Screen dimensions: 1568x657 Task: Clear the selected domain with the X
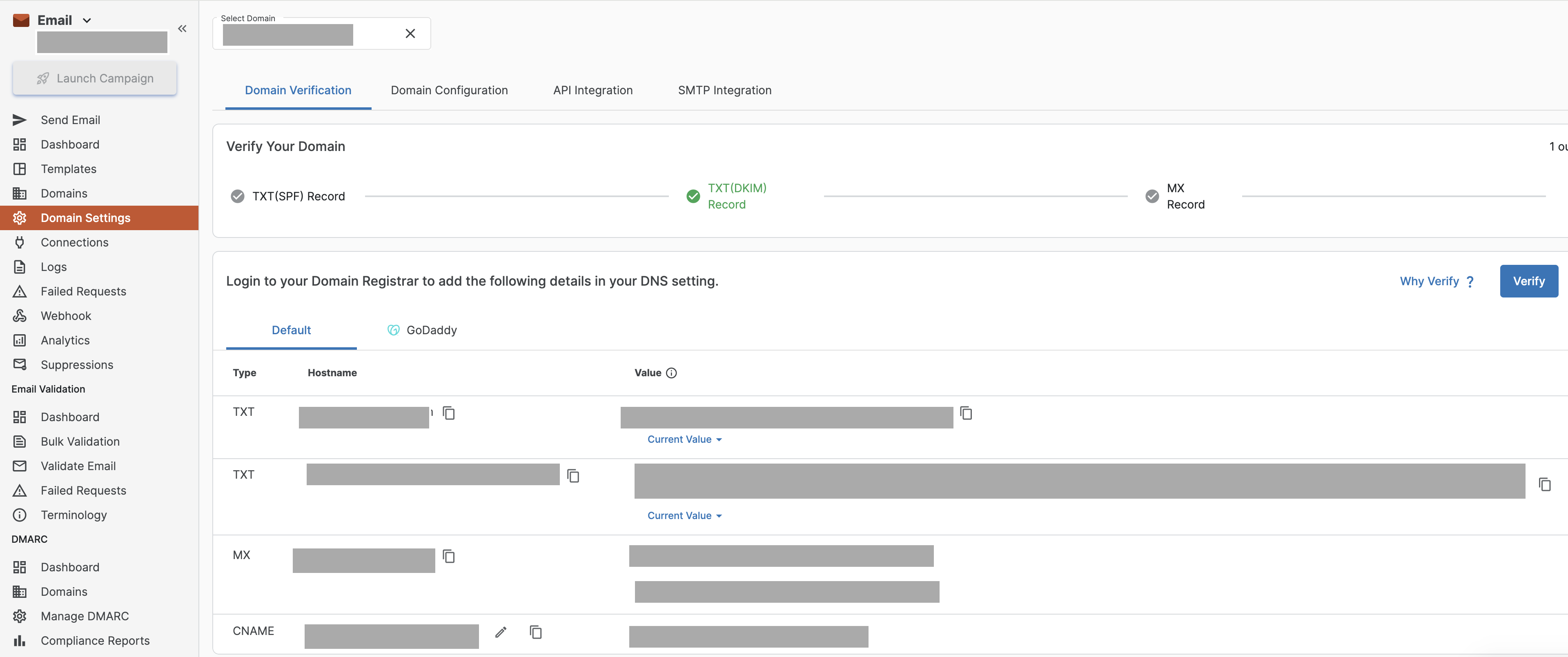click(410, 33)
